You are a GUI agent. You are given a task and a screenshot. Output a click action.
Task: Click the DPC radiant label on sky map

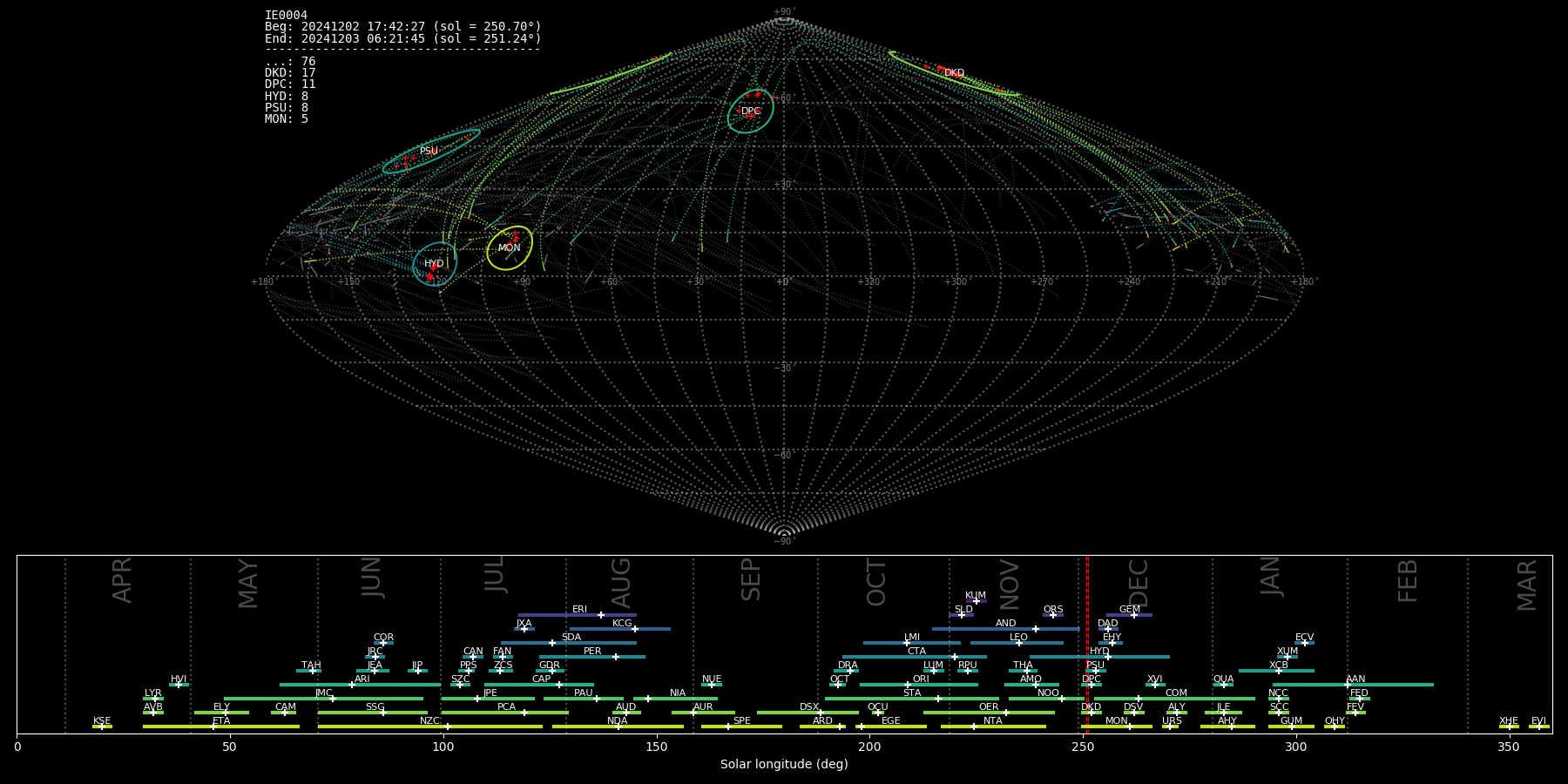pos(751,112)
